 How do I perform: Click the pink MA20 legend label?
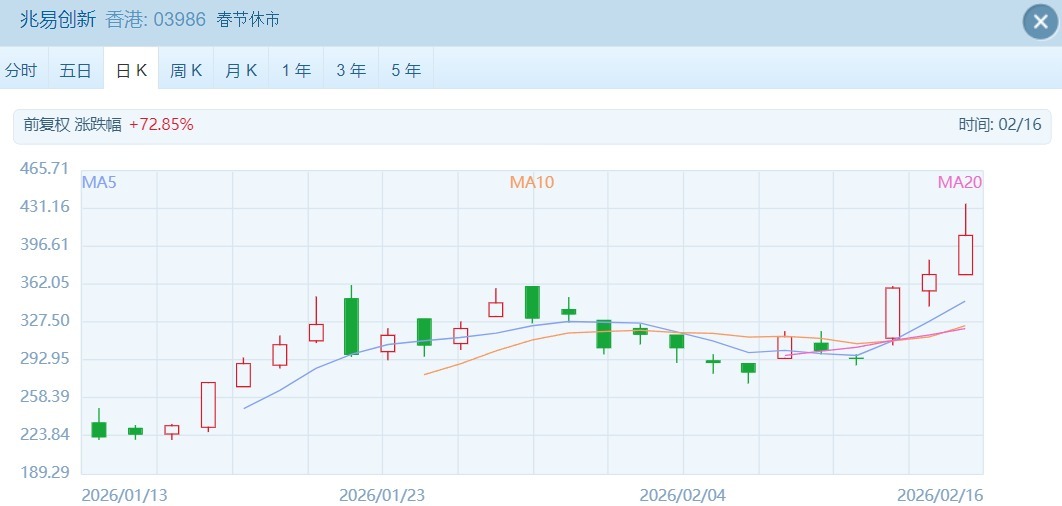coord(959,182)
